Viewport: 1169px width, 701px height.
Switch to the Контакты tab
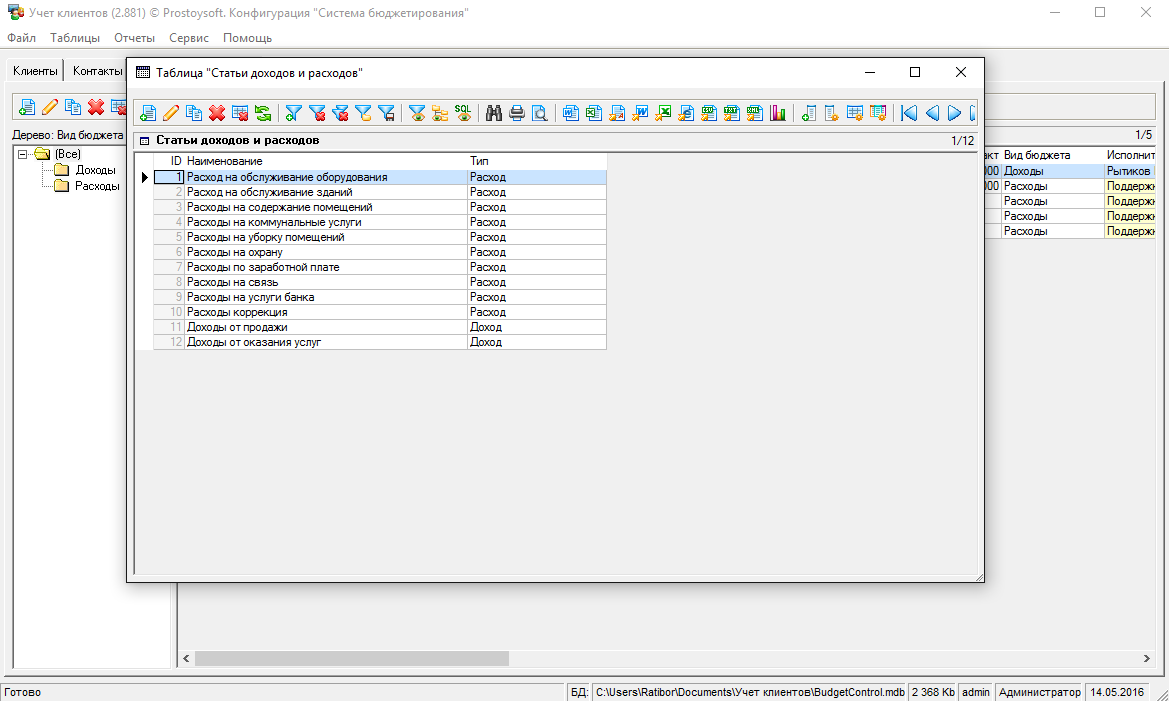click(x=97, y=71)
